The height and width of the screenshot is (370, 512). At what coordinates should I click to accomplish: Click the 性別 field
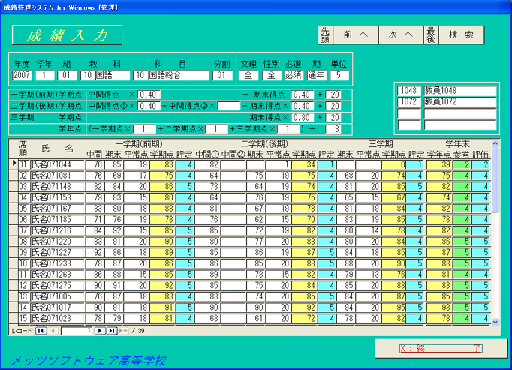tap(271, 75)
